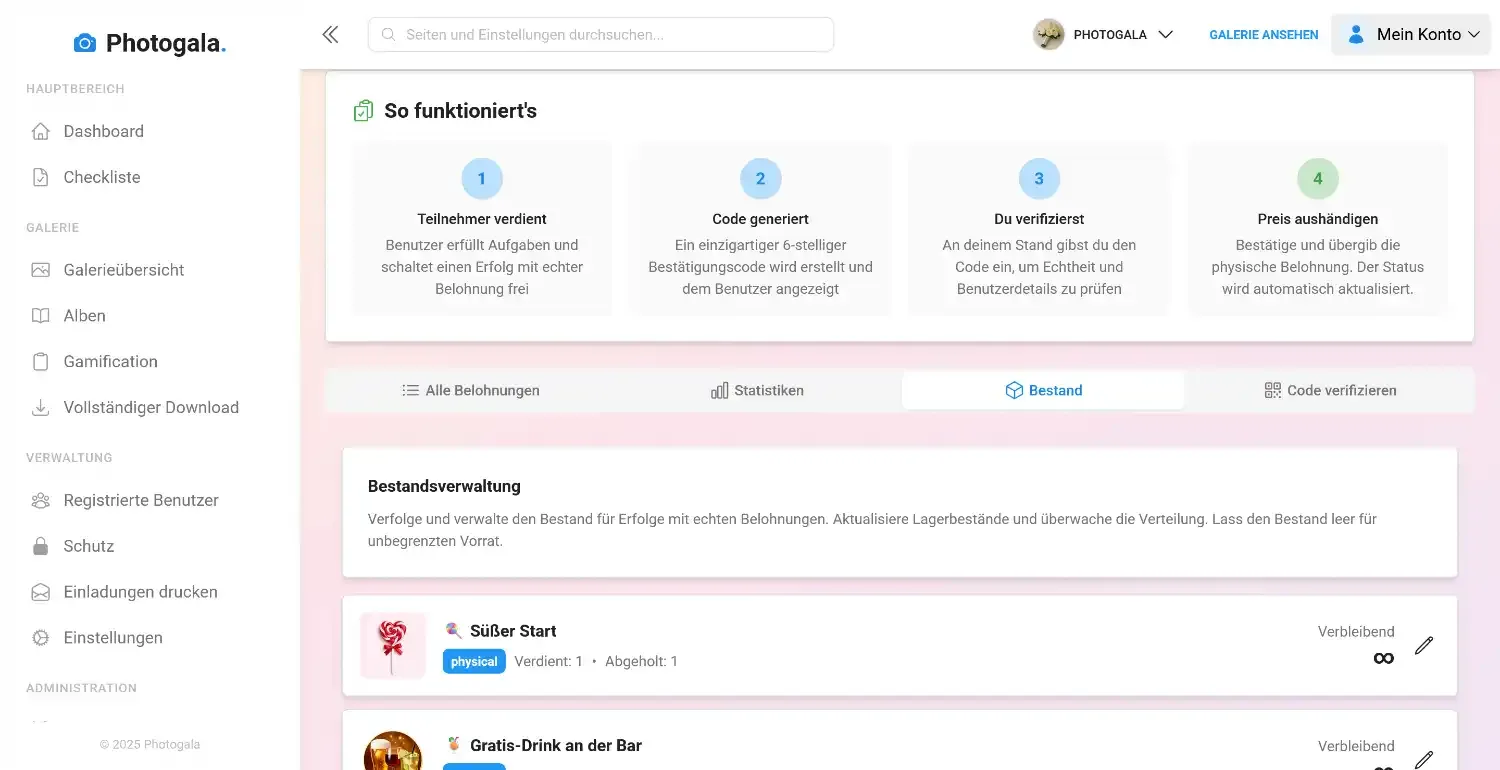Click the Checkliste document icon
This screenshot has width=1500, height=770.
41,178
